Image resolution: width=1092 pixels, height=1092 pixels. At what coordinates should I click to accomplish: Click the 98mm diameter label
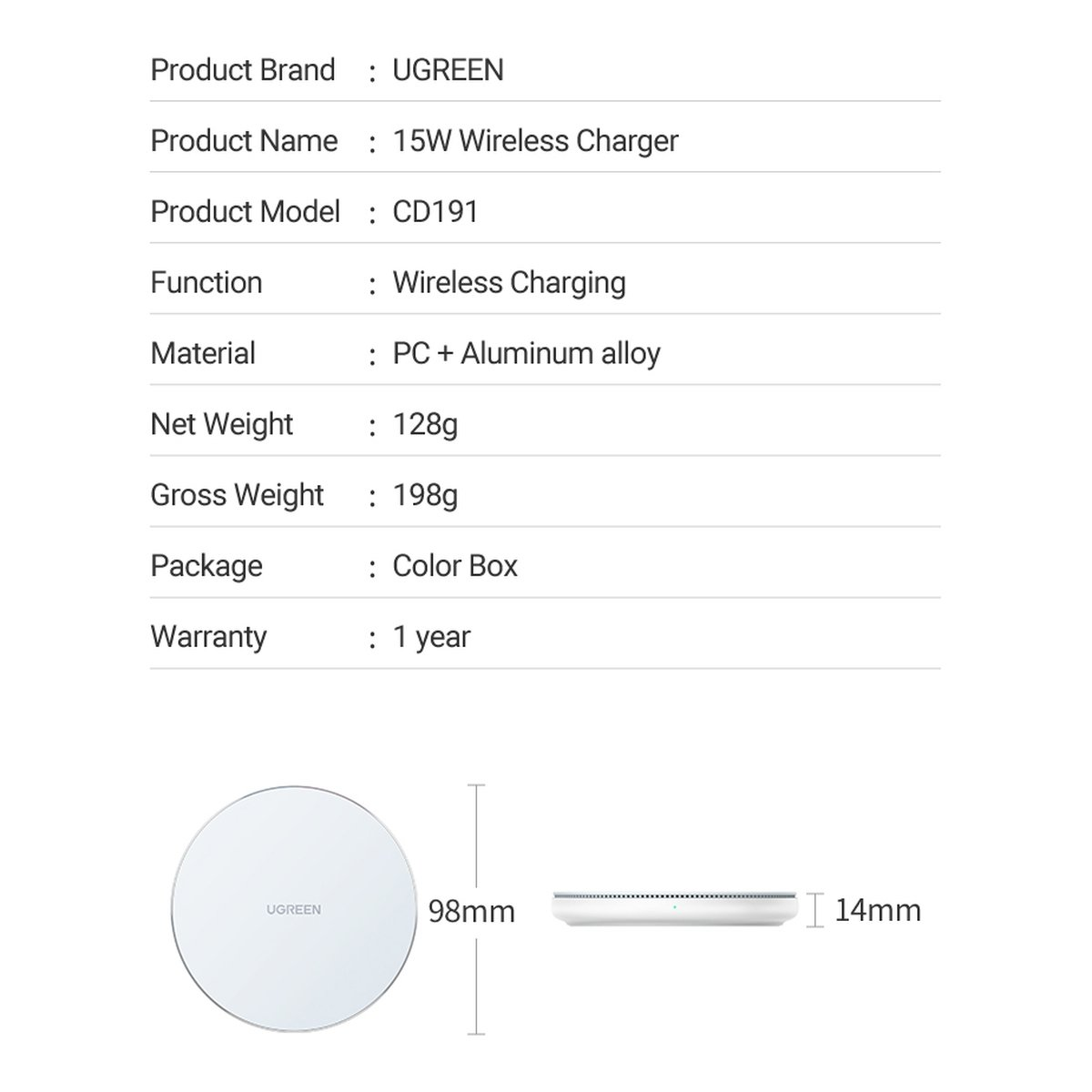pyautogui.click(x=471, y=911)
